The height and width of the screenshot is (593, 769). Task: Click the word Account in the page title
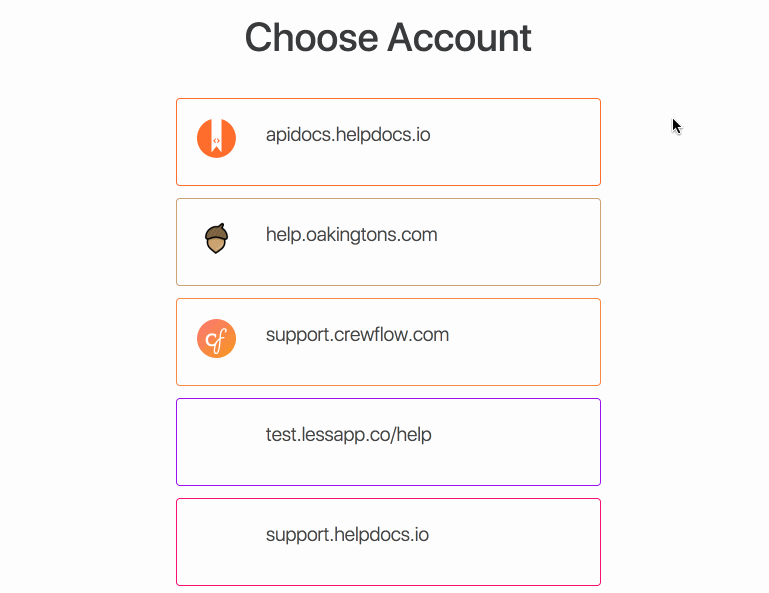(x=459, y=38)
